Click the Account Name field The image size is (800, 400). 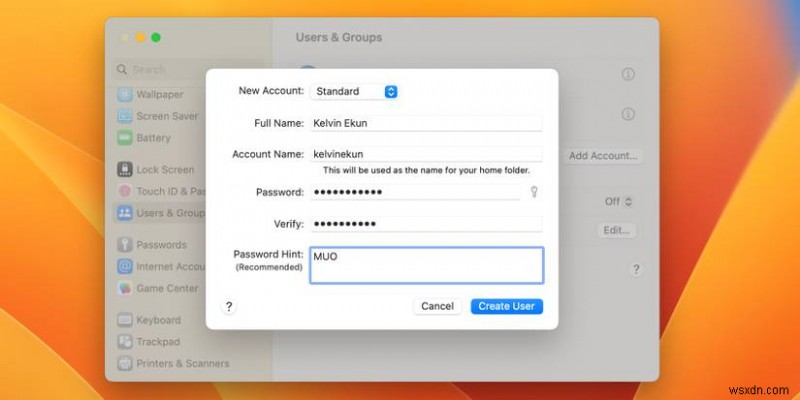pyautogui.click(x=426, y=154)
